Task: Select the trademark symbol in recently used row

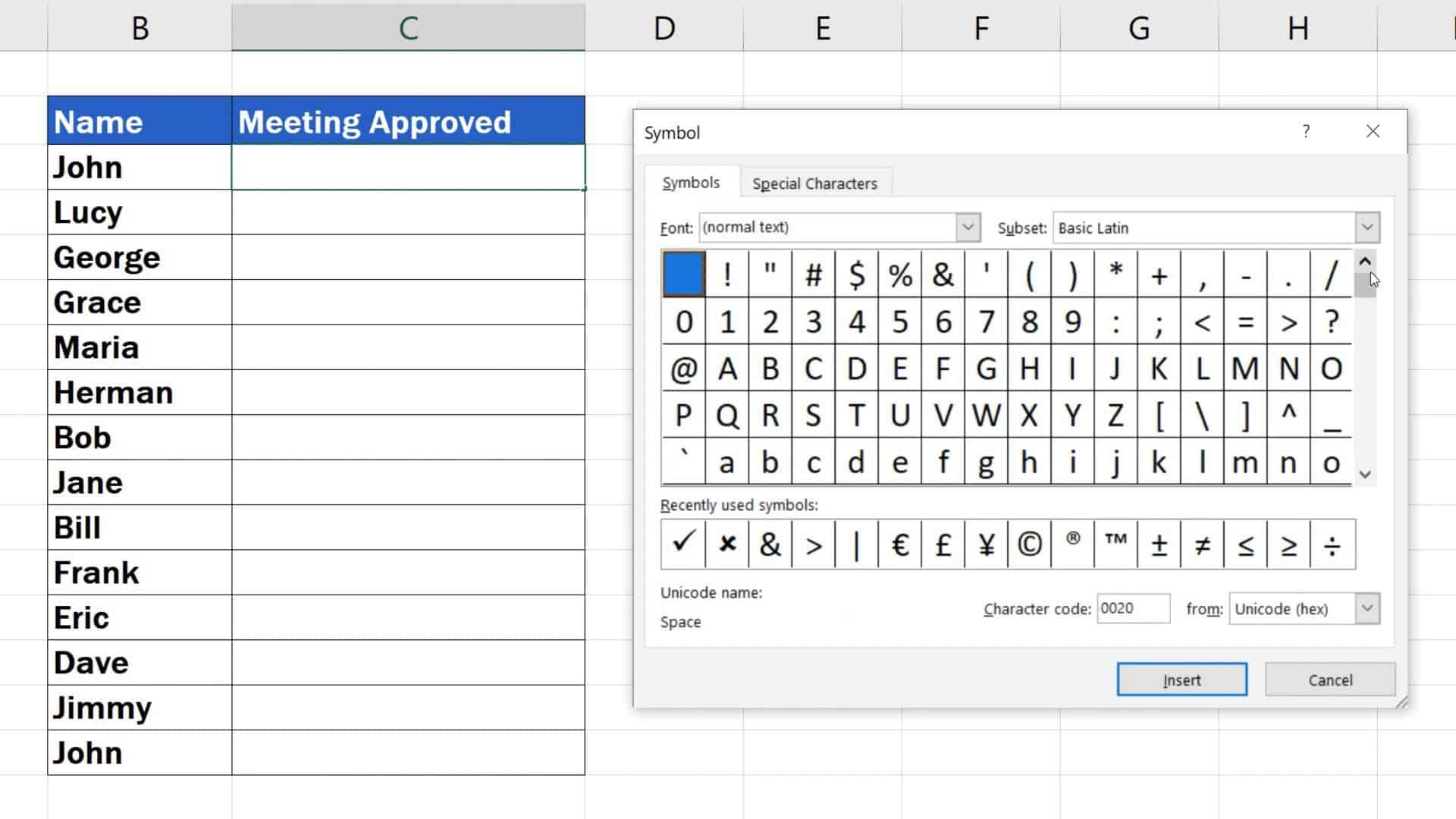Action: (x=1115, y=544)
